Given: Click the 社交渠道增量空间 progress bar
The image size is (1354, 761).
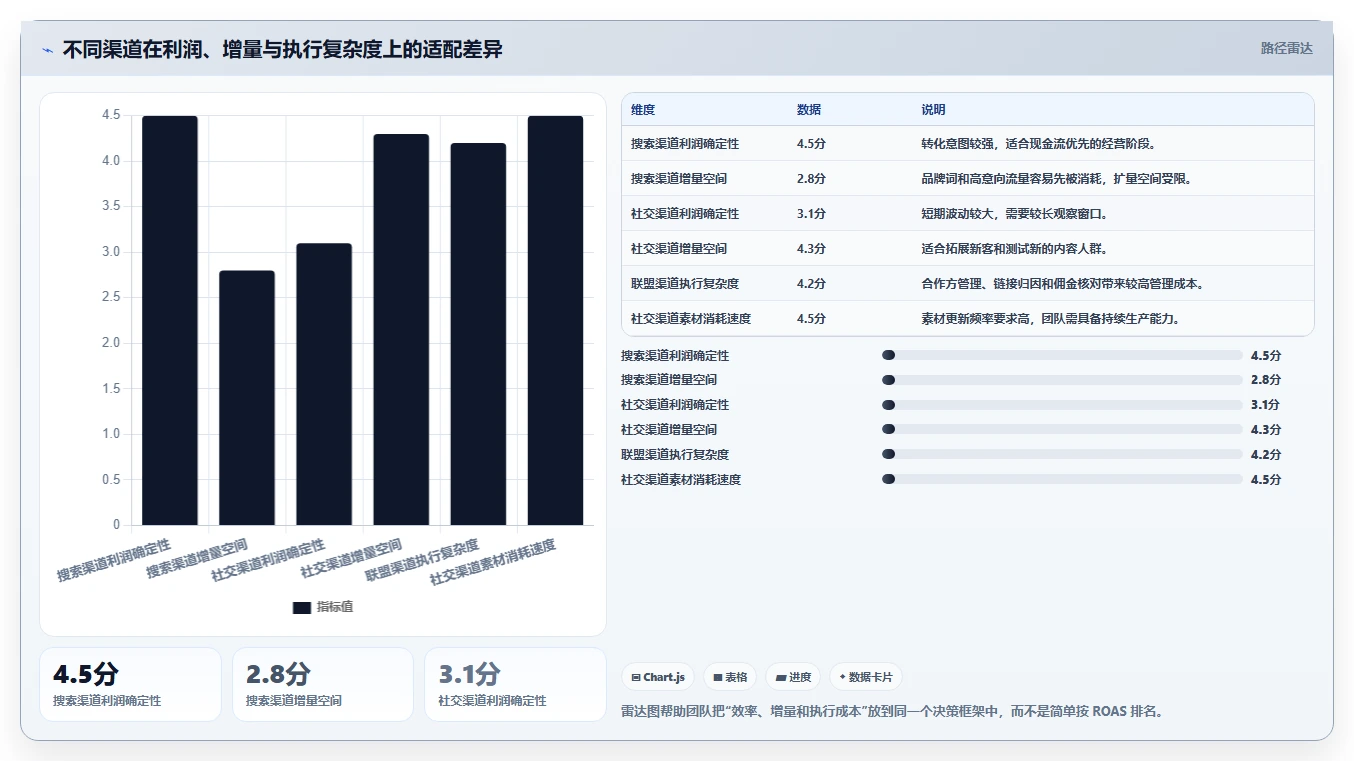Looking at the screenshot, I should (x=1062, y=429).
